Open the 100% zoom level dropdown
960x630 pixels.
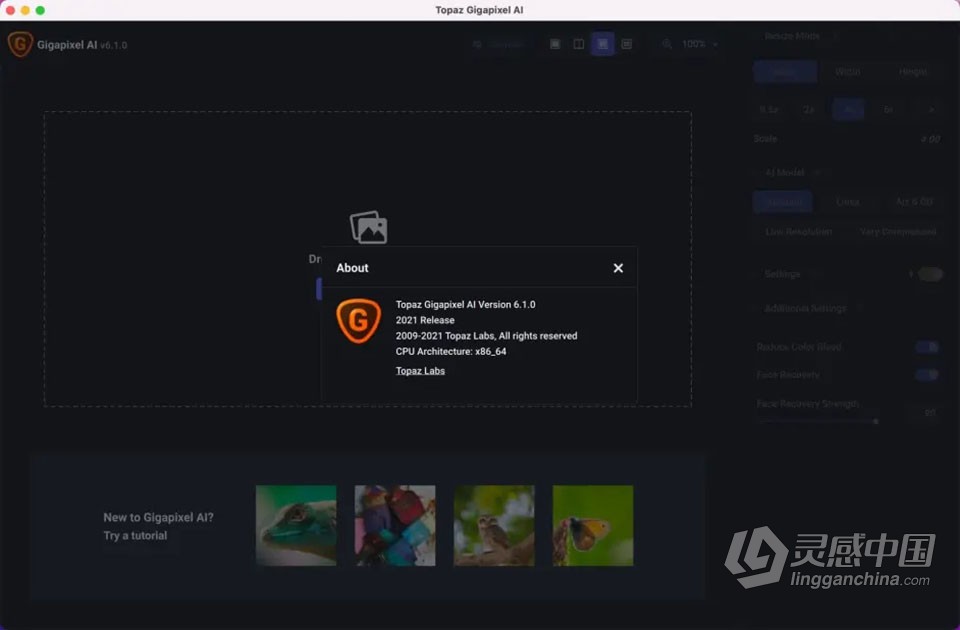pyautogui.click(x=699, y=44)
